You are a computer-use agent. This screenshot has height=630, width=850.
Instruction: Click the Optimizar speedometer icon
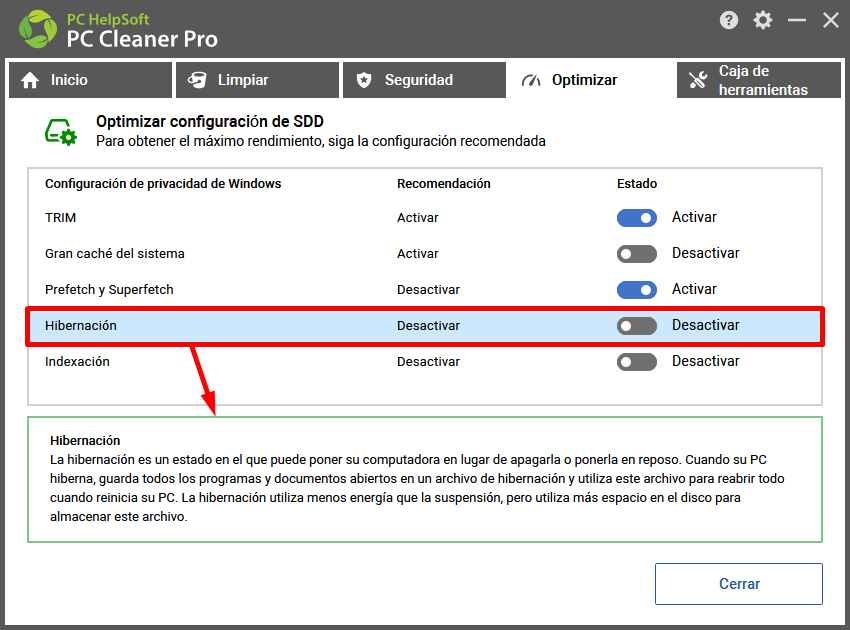click(531, 81)
